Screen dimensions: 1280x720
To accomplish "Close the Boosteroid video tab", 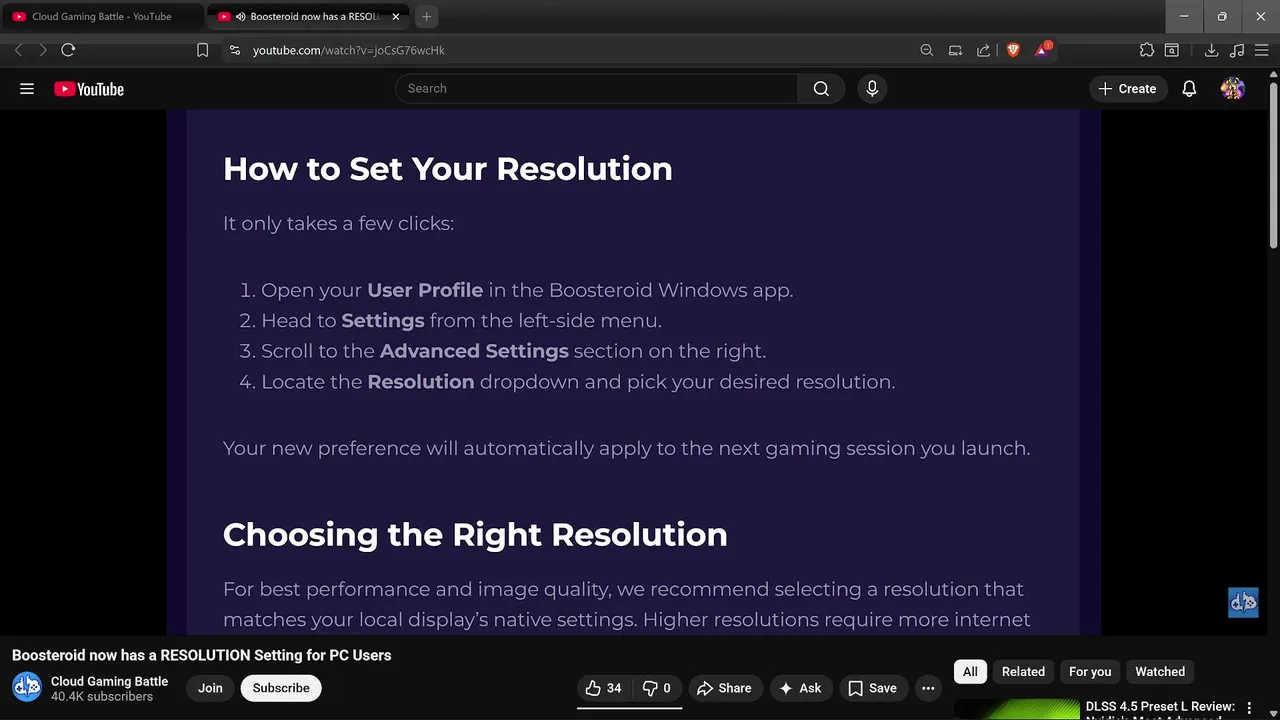I will click(x=396, y=17).
